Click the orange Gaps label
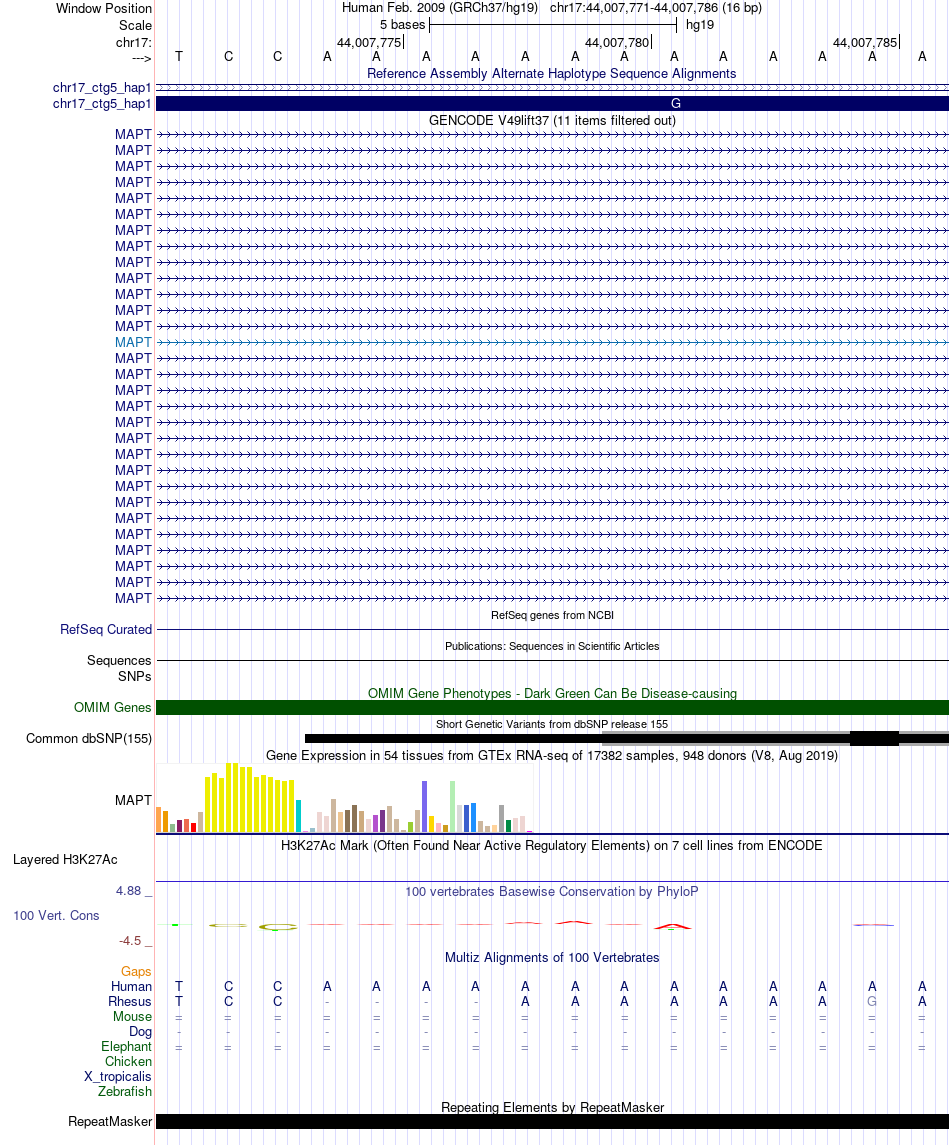This screenshot has height=1145, width=950. click(137, 972)
